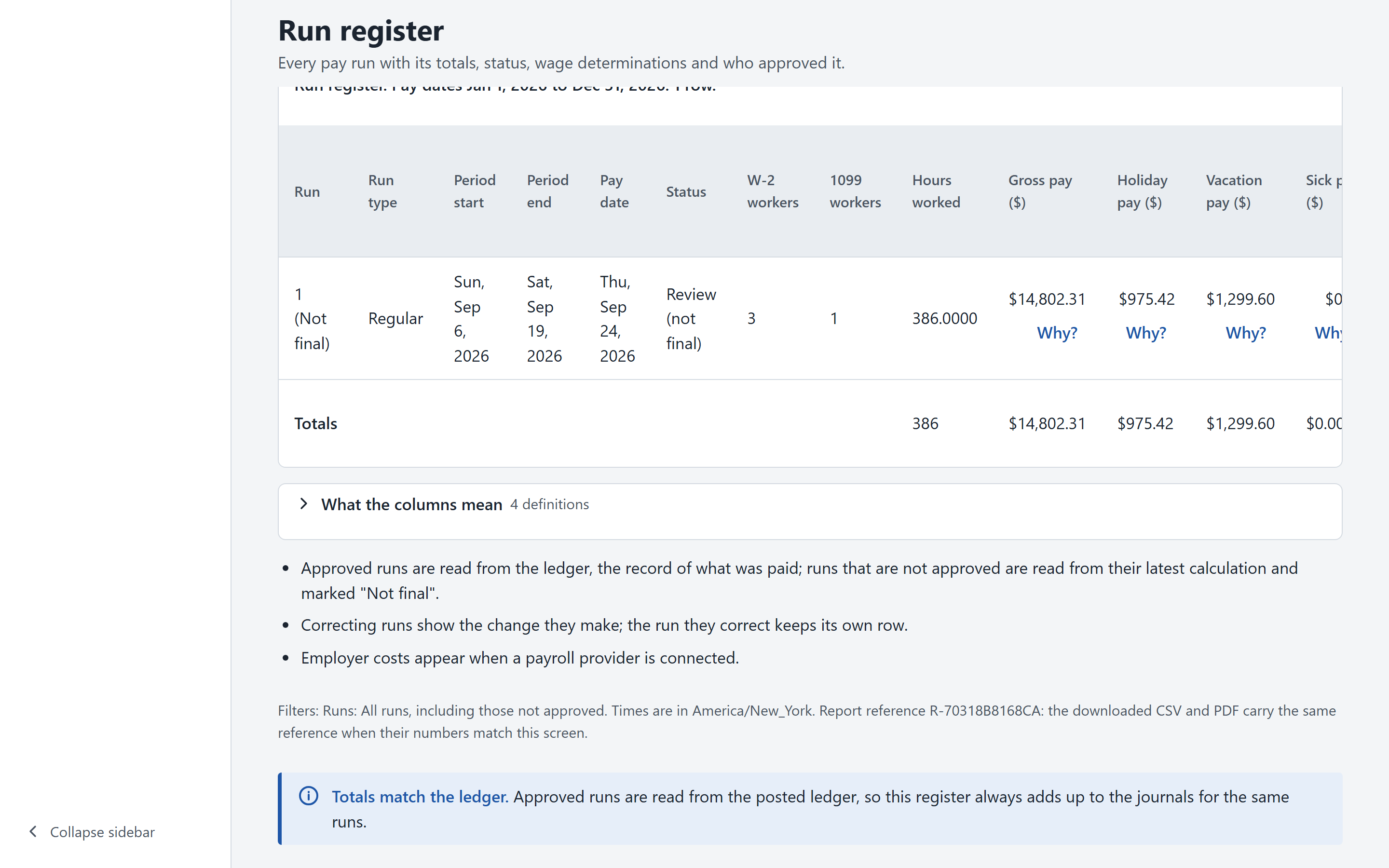The image size is (1389, 868).
Task: Select the Vacation pay ($) column header
Action: [x=1234, y=191]
